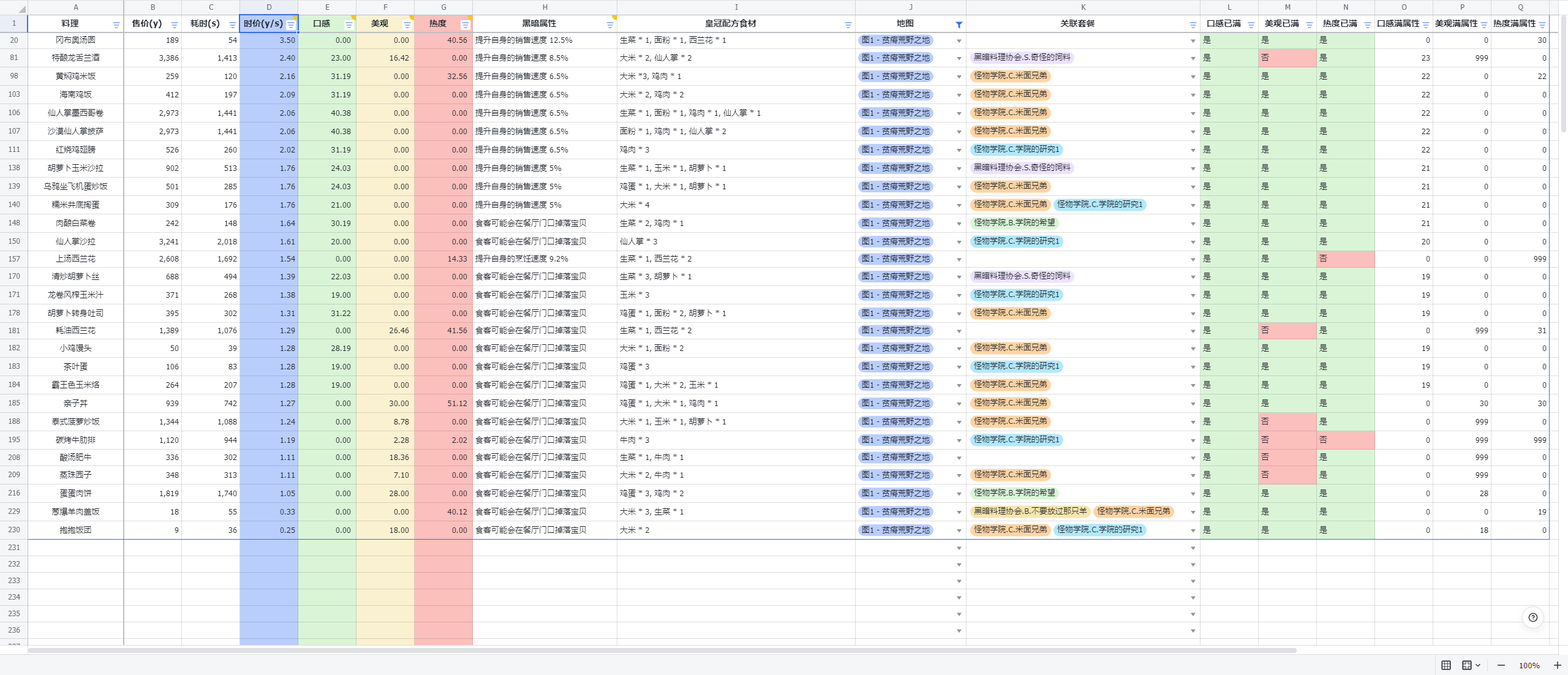Select the 特酿龙舌兰酒 cell

(76, 58)
